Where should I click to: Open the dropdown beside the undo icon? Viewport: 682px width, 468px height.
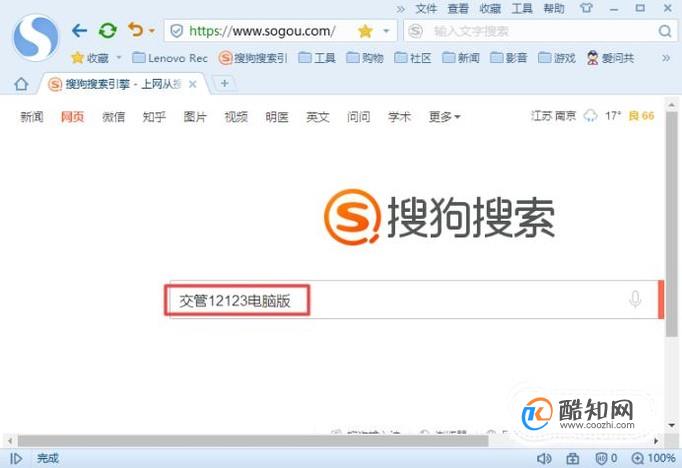[x=152, y=31]
